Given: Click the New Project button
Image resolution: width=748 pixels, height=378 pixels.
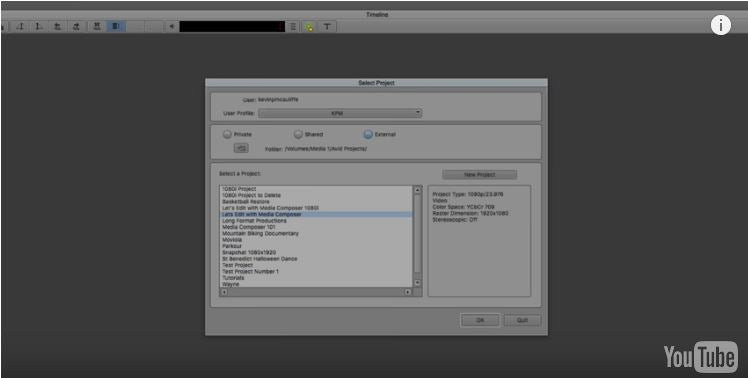Looking at the screenshot, I should pyautogui.click(x=479, y=175).
